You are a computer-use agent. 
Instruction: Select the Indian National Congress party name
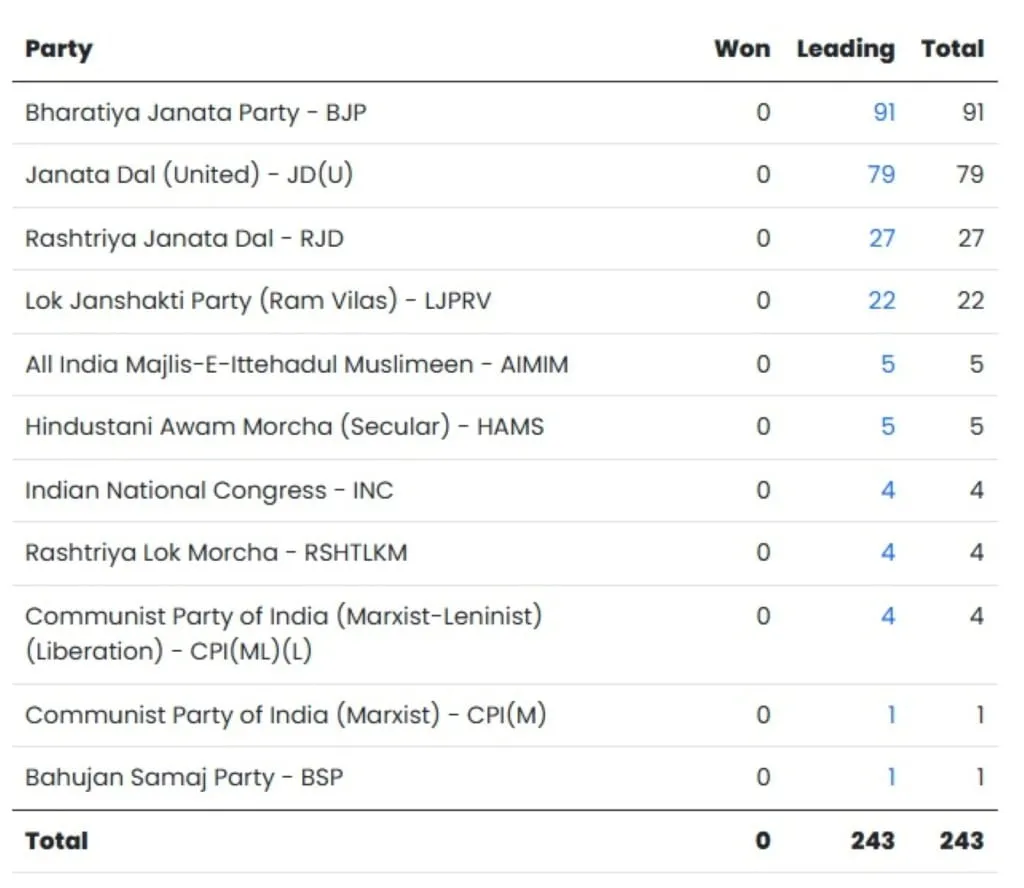coord(209,490)
